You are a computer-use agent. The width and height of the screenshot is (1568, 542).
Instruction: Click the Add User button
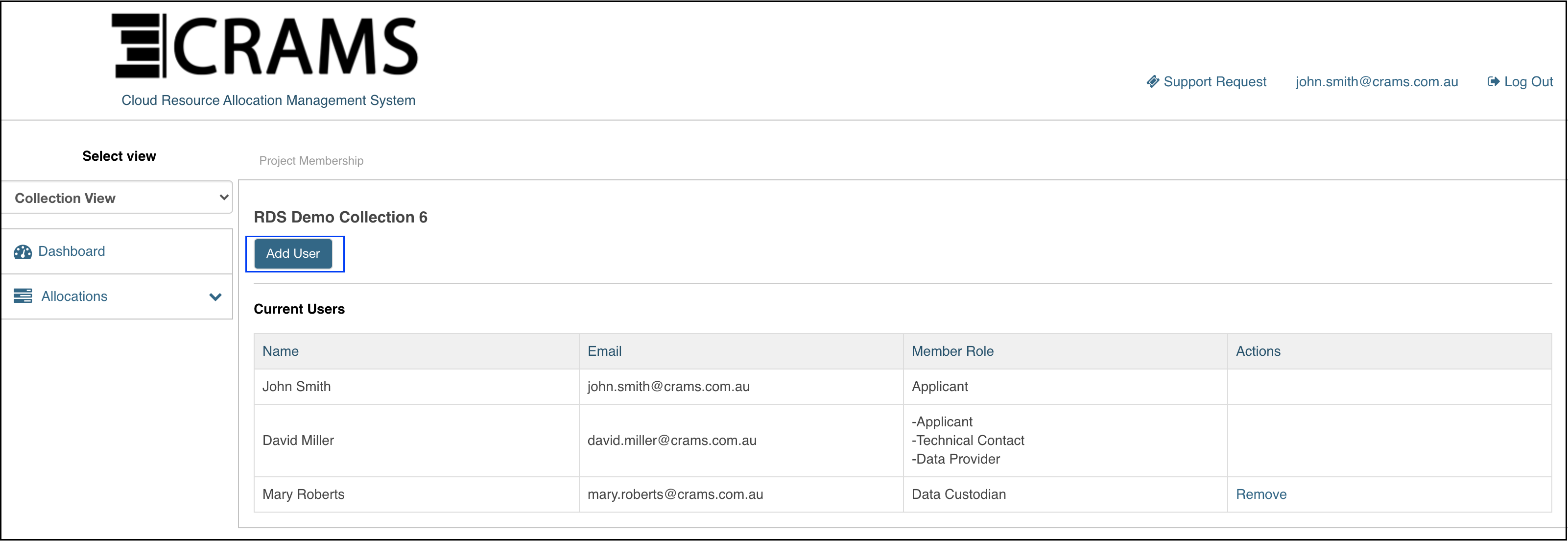(293, 253)
